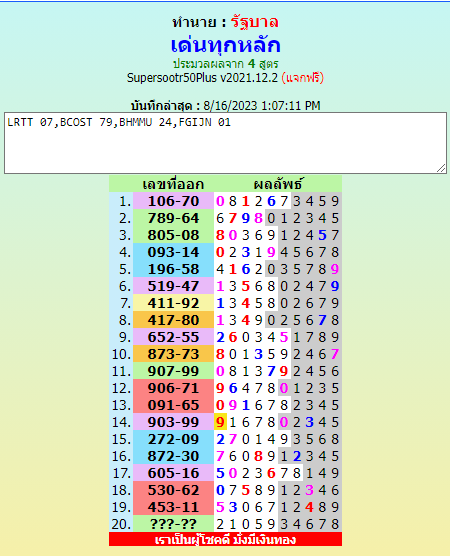Select the '453-11' cell in row 19
This screenshot has width=450, height=556.
(173, 507)
